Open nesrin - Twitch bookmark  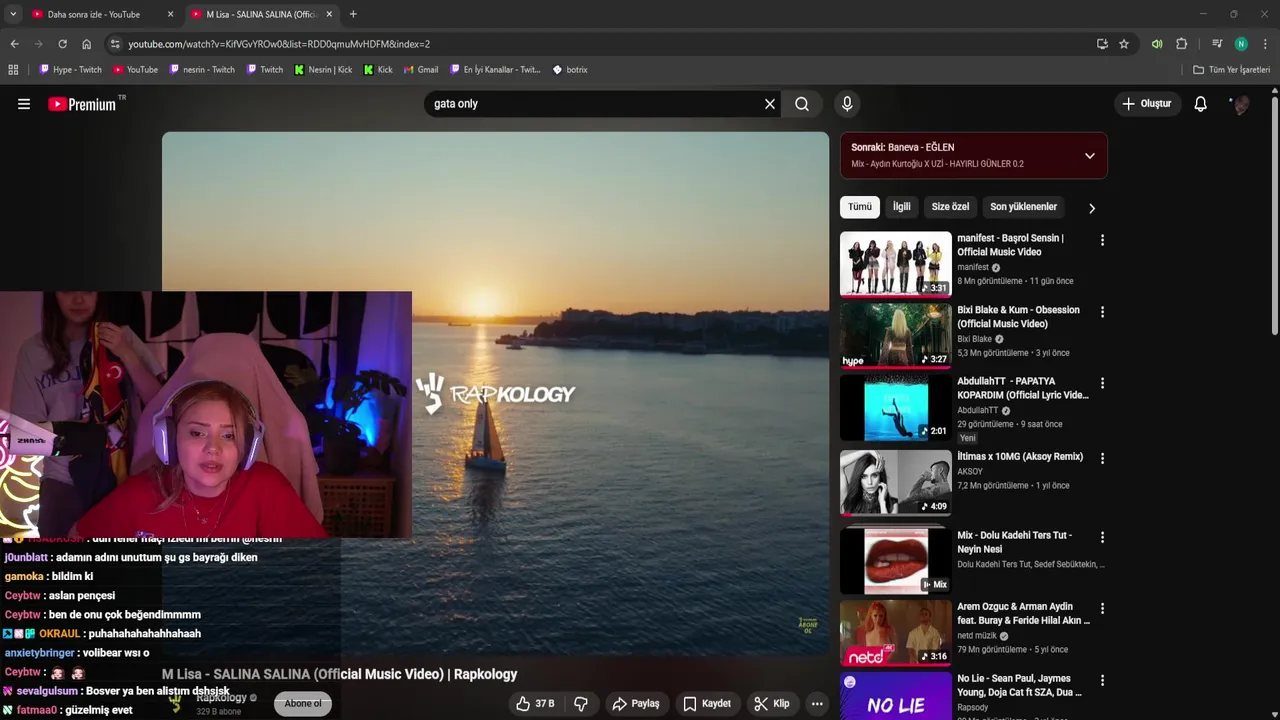(x=202, y=70)
